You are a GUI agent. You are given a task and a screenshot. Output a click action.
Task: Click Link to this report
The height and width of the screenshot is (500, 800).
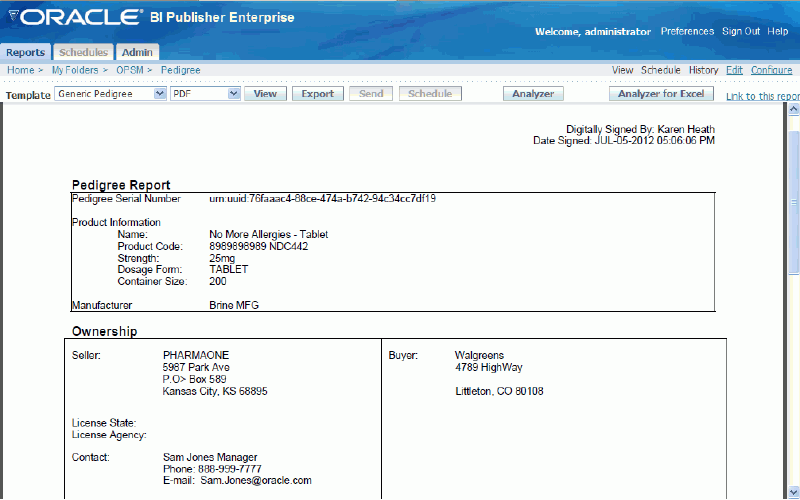coord(763,96)
